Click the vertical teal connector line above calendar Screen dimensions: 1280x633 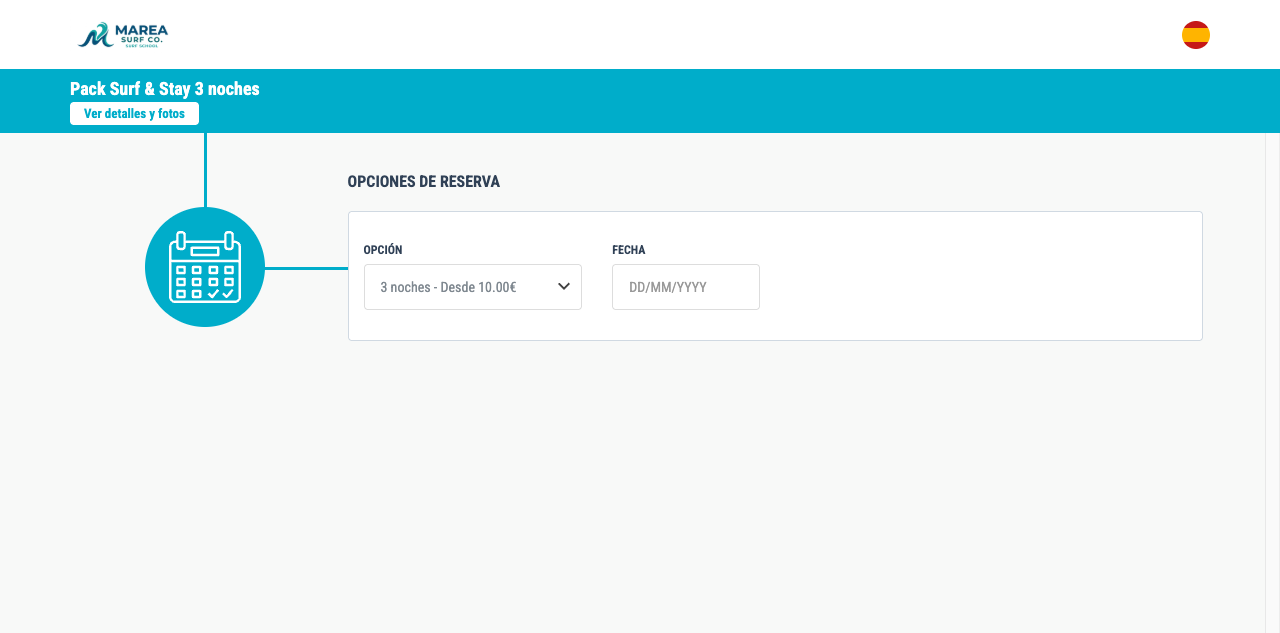[205, 170]
